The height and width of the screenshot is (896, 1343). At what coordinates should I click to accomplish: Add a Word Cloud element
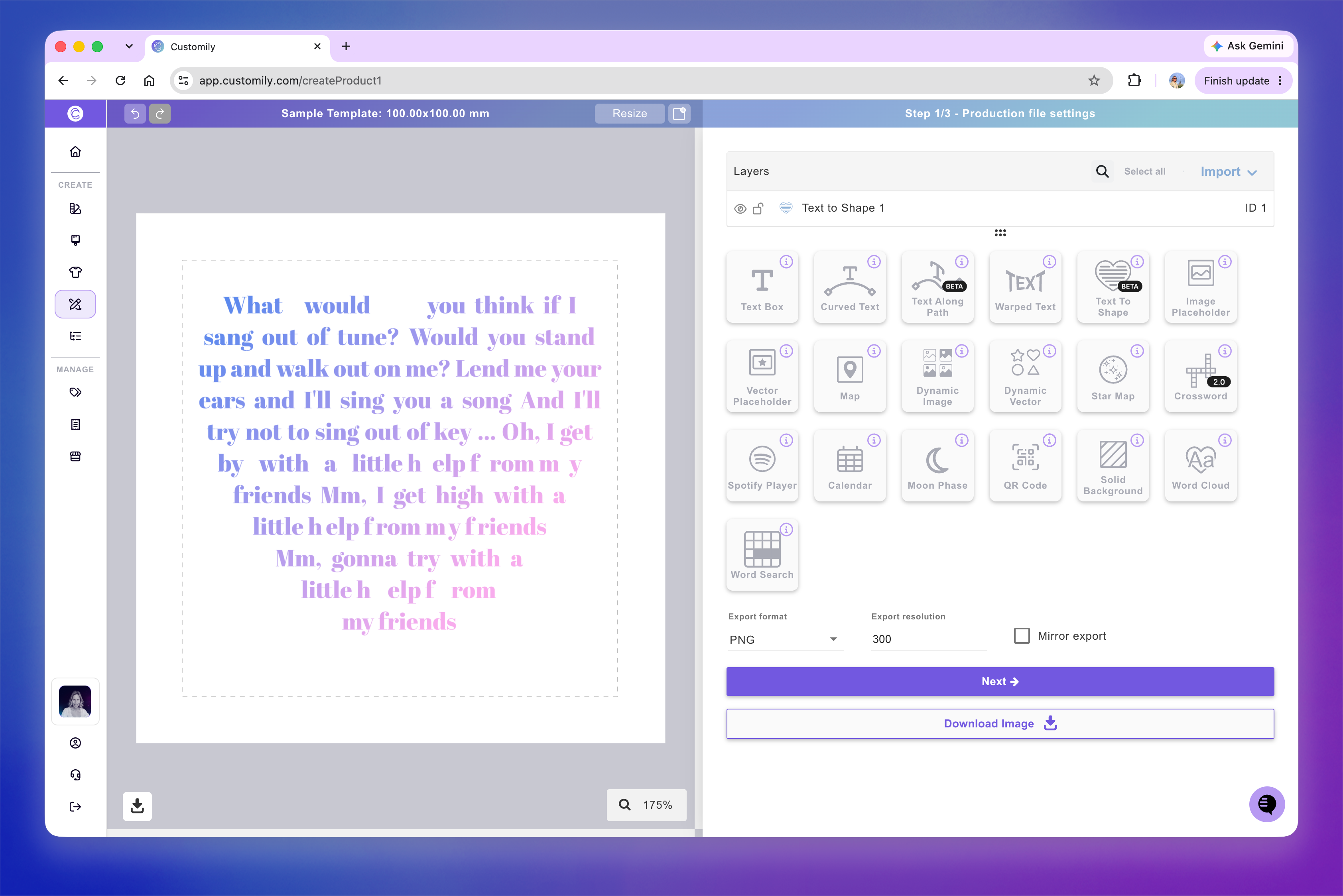(1201, 466)
